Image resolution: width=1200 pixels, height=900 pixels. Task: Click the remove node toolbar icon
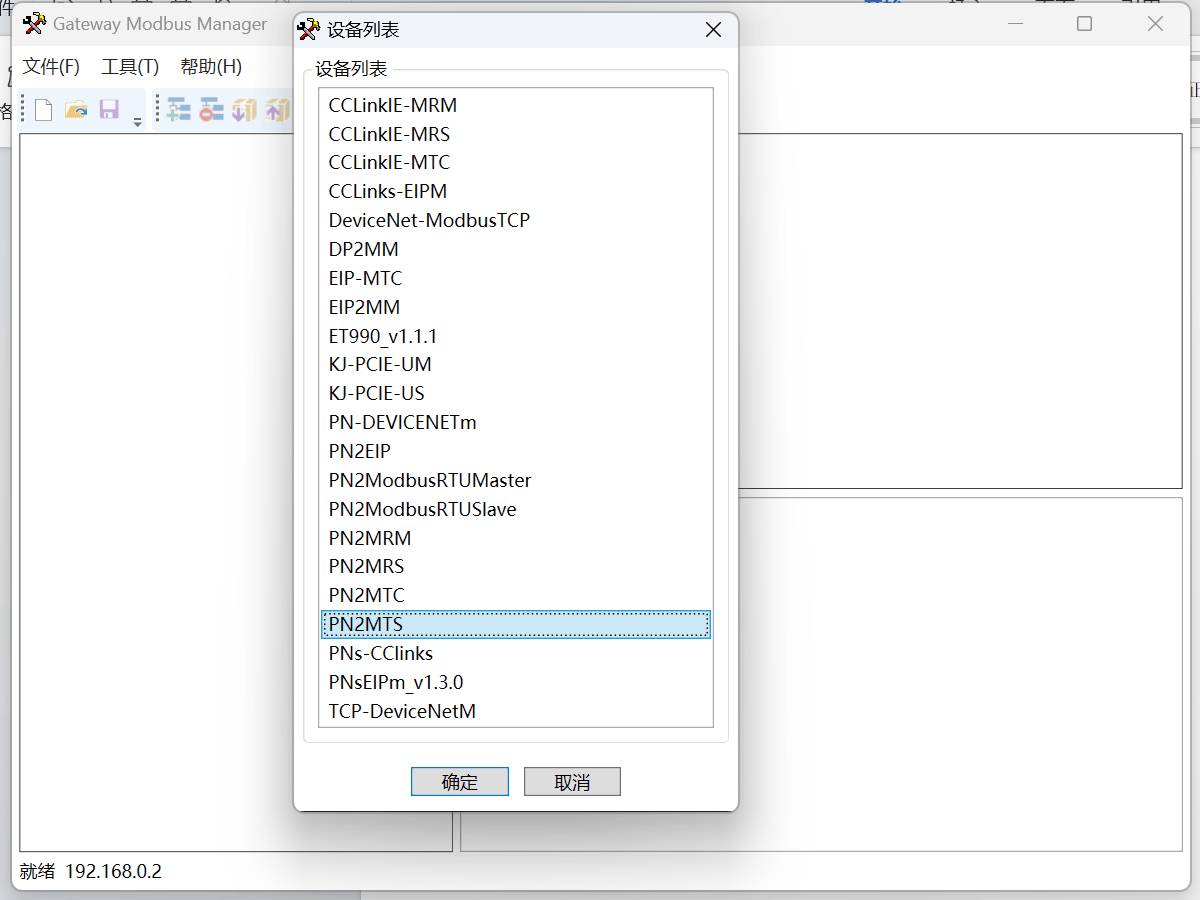tap(211, 110)
